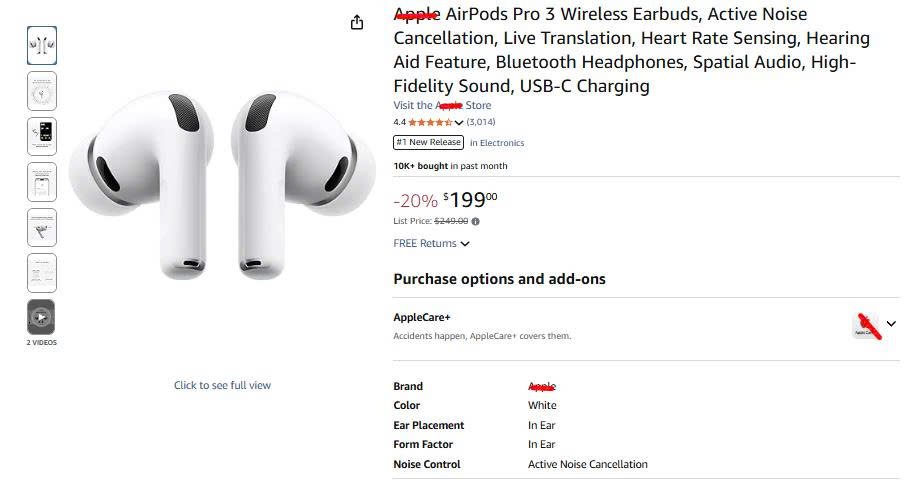This screenshot has height=481, width=913.
Task: Select the third thumbnail with the phone screen
Action: point(41,136)
